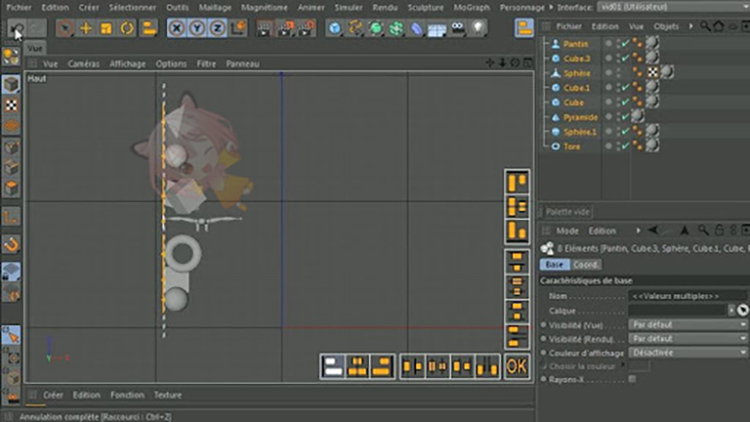Open the MoGraph menu
Viewport: 750px width, 422px height.
472,8
